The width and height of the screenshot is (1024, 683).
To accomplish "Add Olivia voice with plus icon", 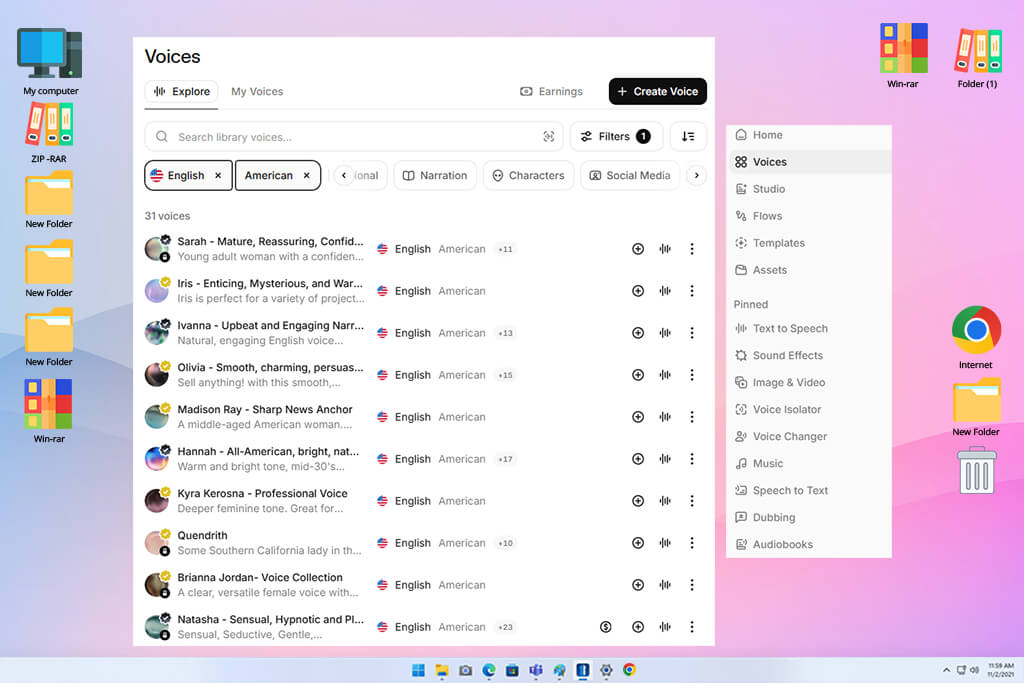I will (x=638, y=375).
